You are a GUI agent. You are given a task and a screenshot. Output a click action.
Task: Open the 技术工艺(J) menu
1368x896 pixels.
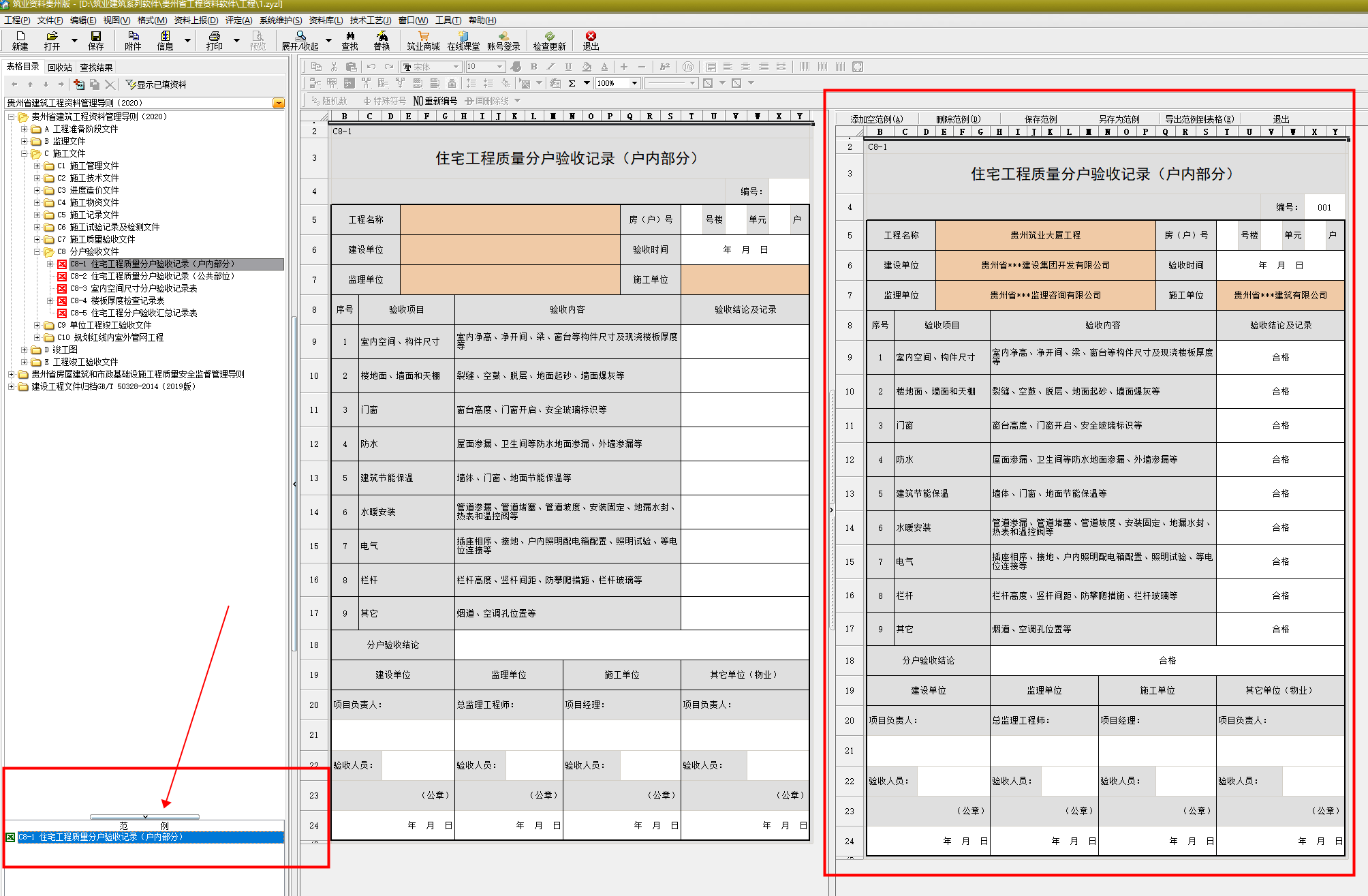(x=371, y=20)
